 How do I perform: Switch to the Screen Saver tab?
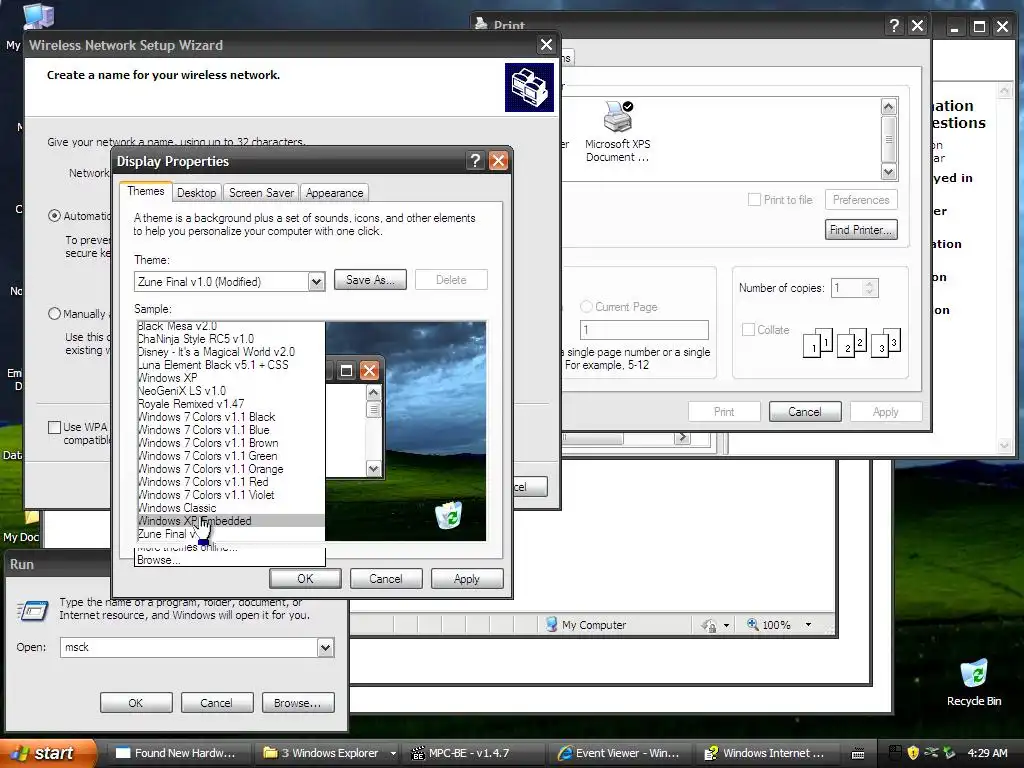click(261, 193)
